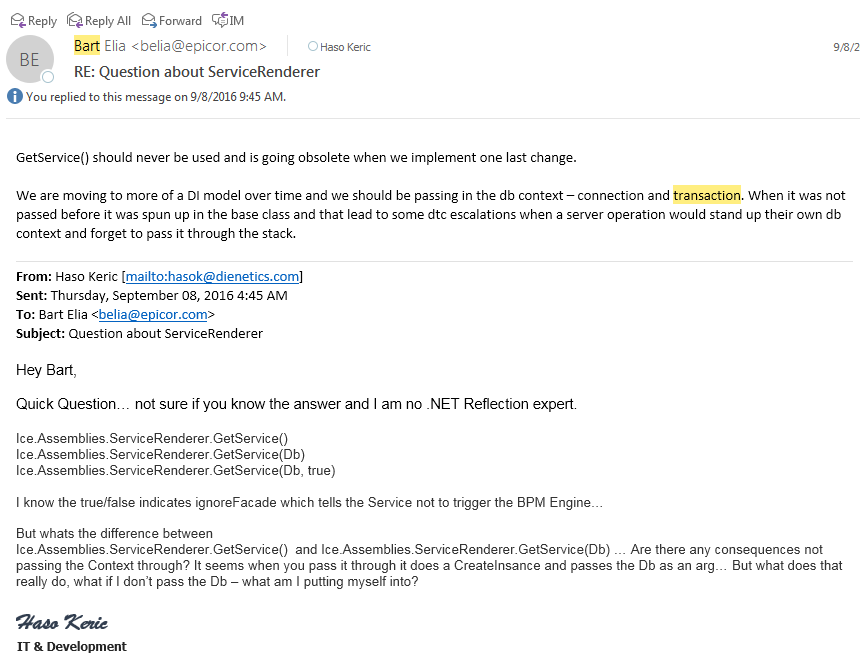Click IM button label
Image resolution: width=860 pixels, height=660 pixels.
point(237,21)
